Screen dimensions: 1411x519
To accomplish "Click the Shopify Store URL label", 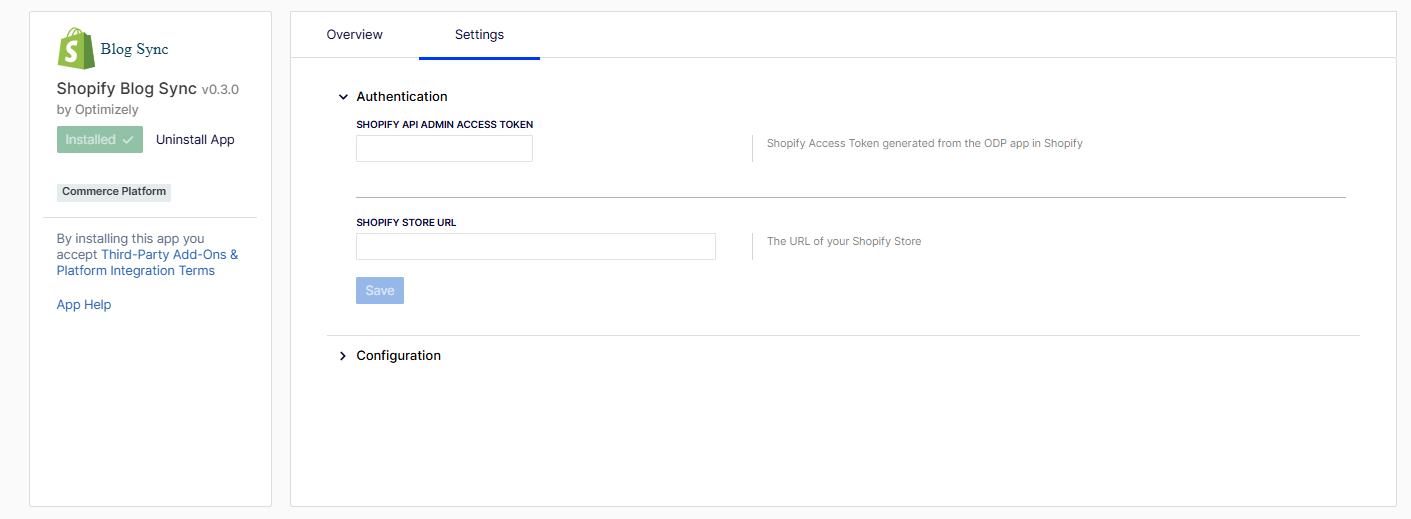I will 406,223.
